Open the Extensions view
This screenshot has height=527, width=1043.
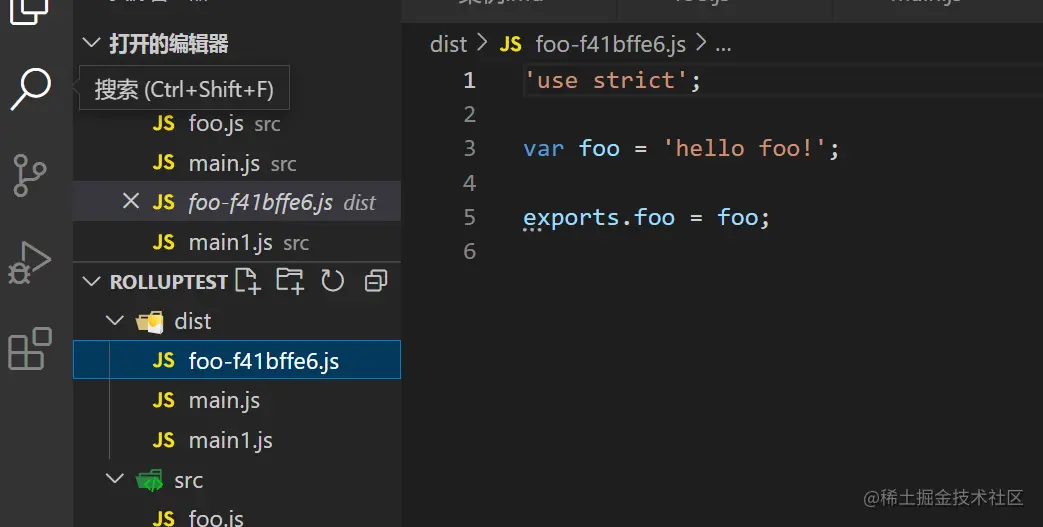point(30,350)
